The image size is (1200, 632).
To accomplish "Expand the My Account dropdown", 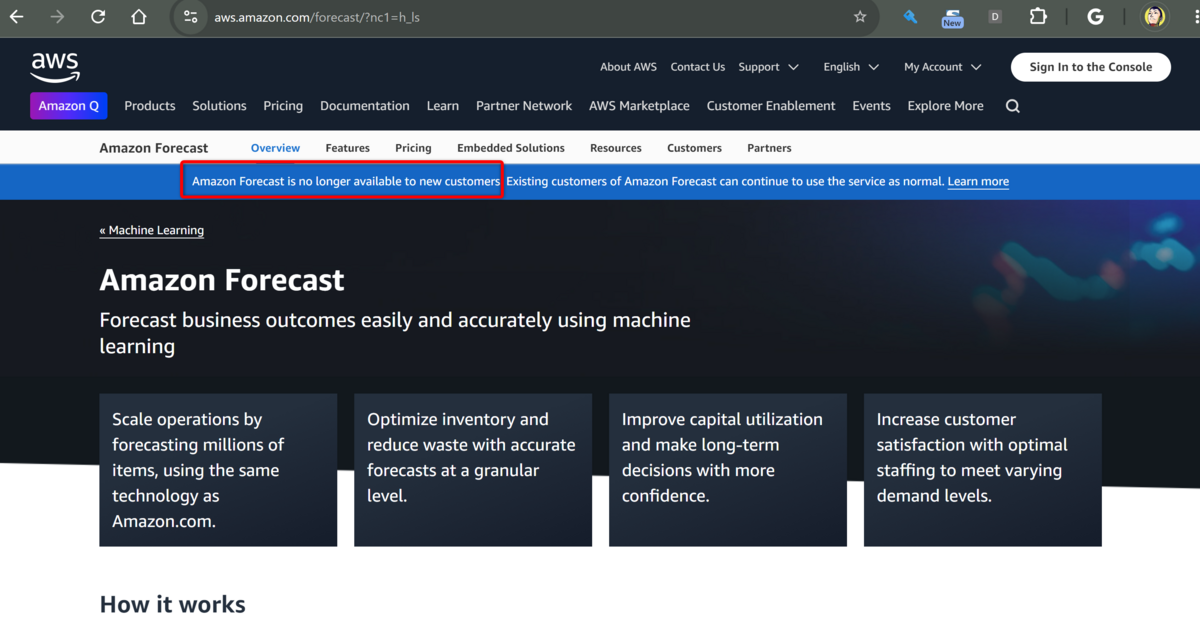I will (943, 67).
